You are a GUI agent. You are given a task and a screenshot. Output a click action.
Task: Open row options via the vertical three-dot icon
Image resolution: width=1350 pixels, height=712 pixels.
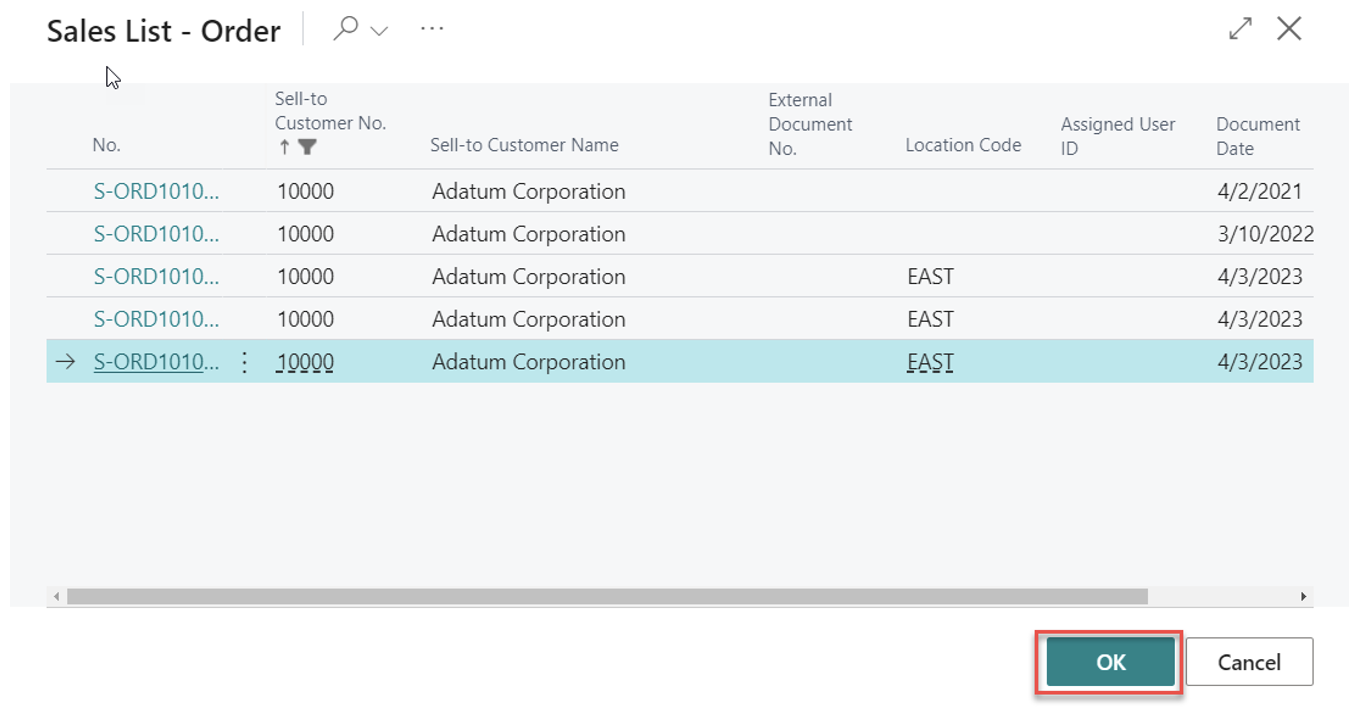tap(244, 362)
